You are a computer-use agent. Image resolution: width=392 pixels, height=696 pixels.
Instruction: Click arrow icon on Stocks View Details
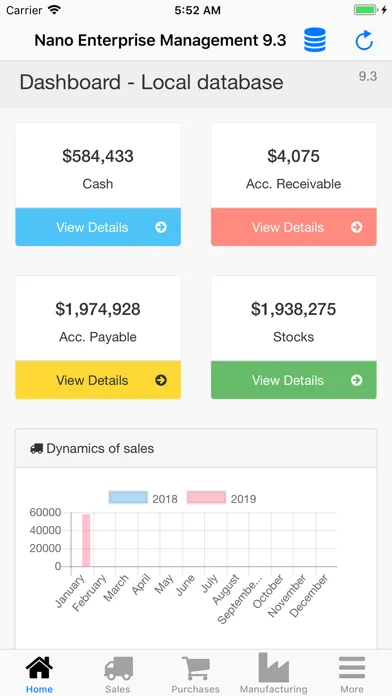356,380
